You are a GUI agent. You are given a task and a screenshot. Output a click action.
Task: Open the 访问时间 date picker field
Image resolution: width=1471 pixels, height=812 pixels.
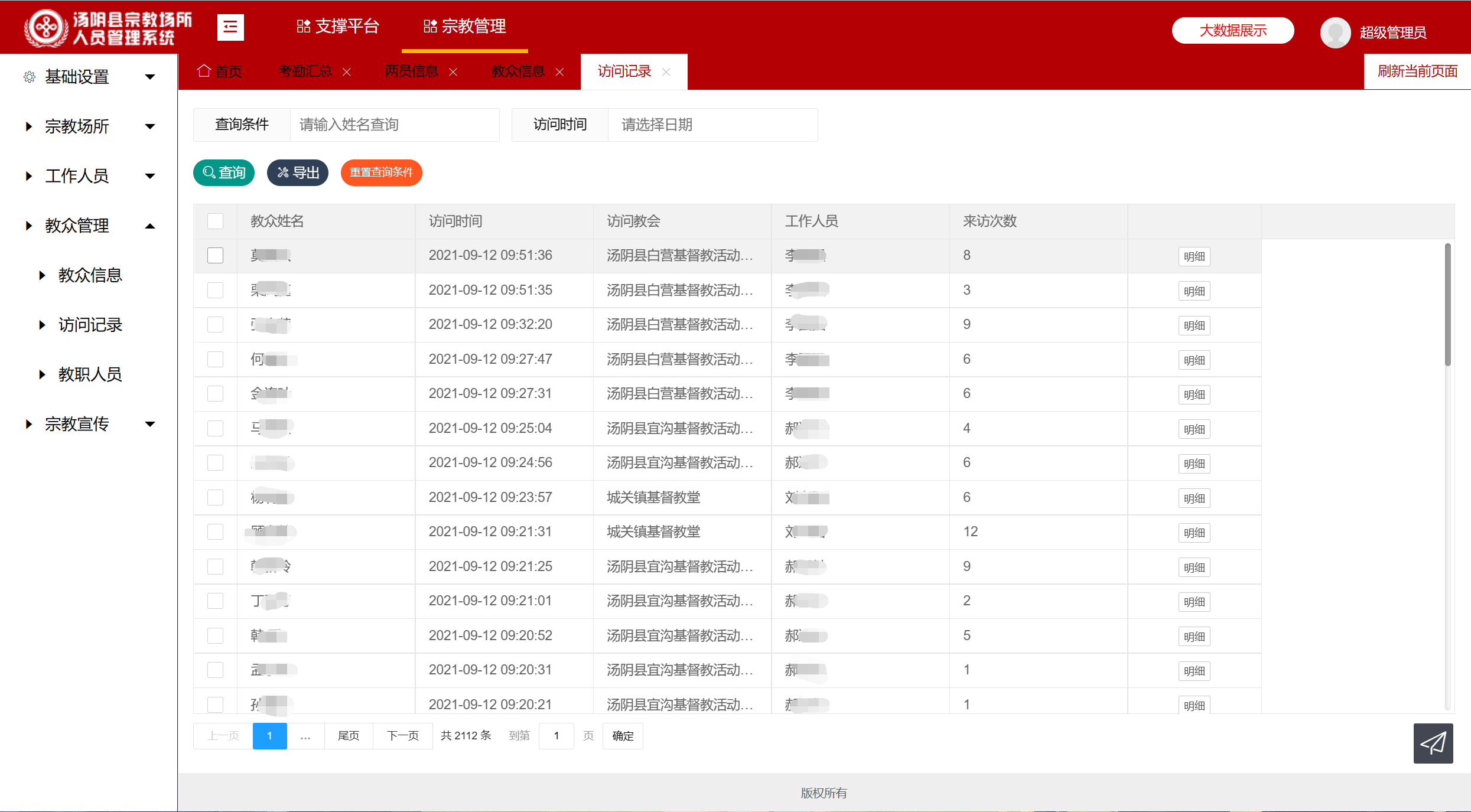click(x=712, y=125)
